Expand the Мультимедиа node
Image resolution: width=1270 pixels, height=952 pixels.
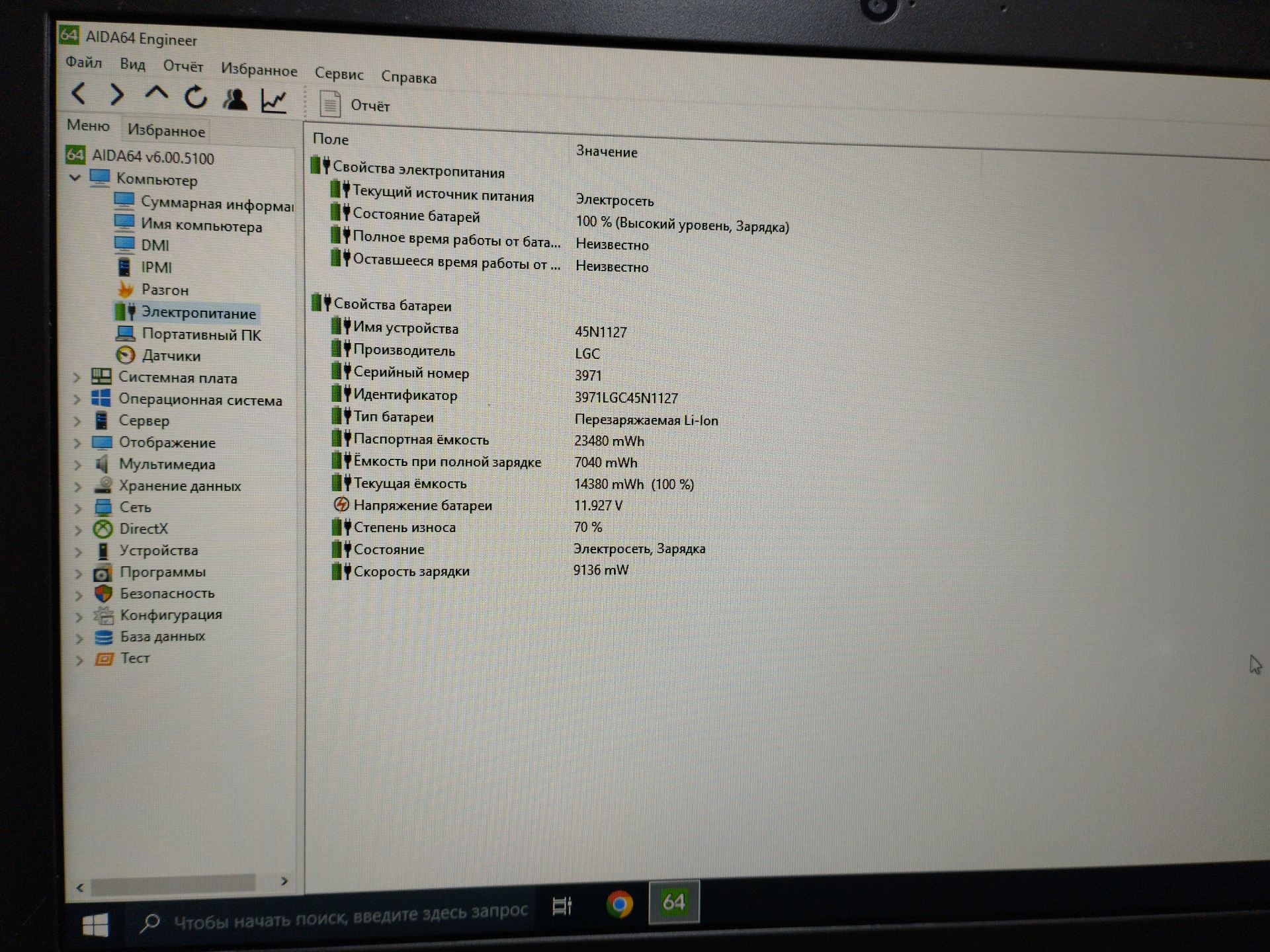pos(77,465)
